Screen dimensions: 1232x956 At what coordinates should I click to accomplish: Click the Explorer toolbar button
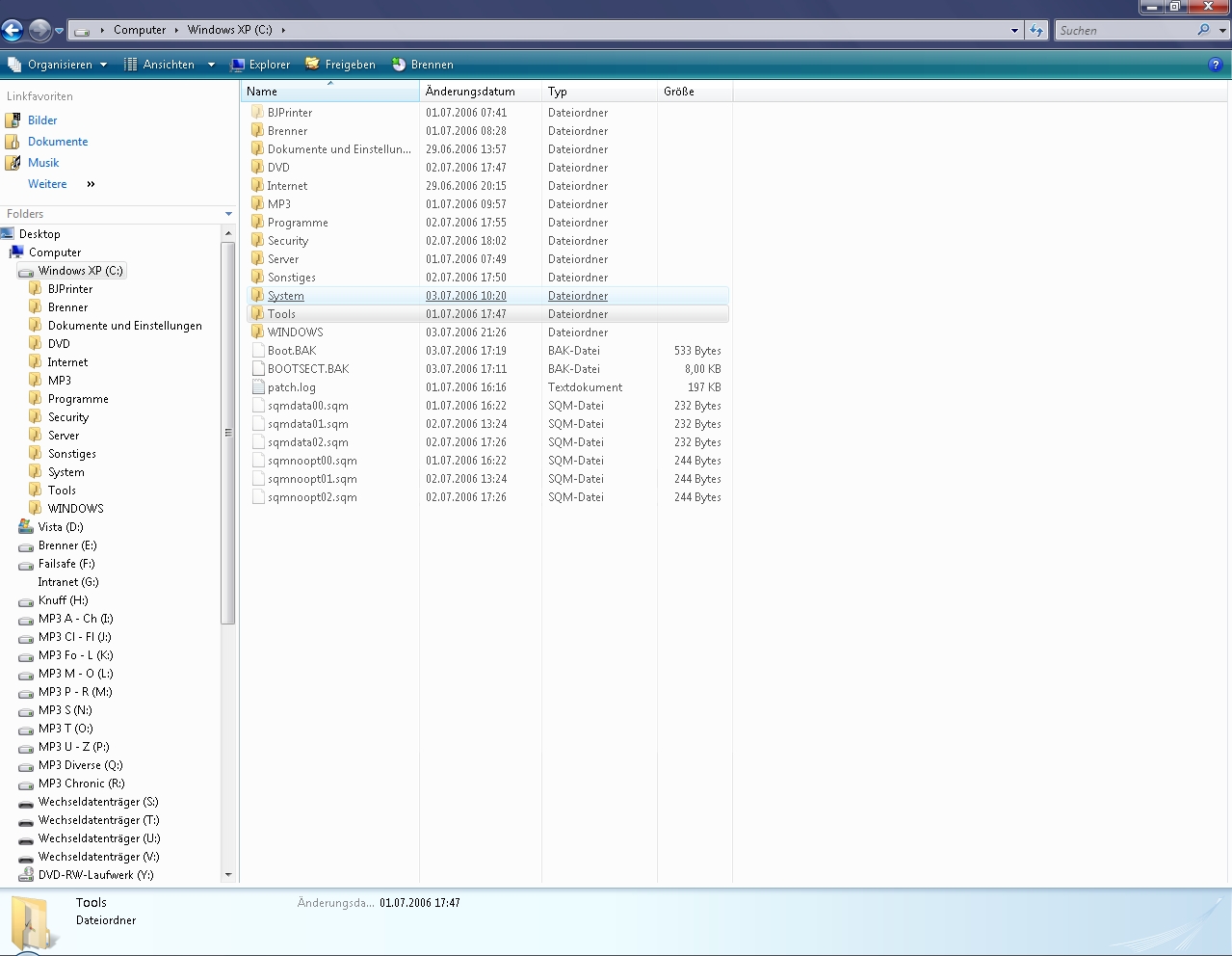point(260,65)
